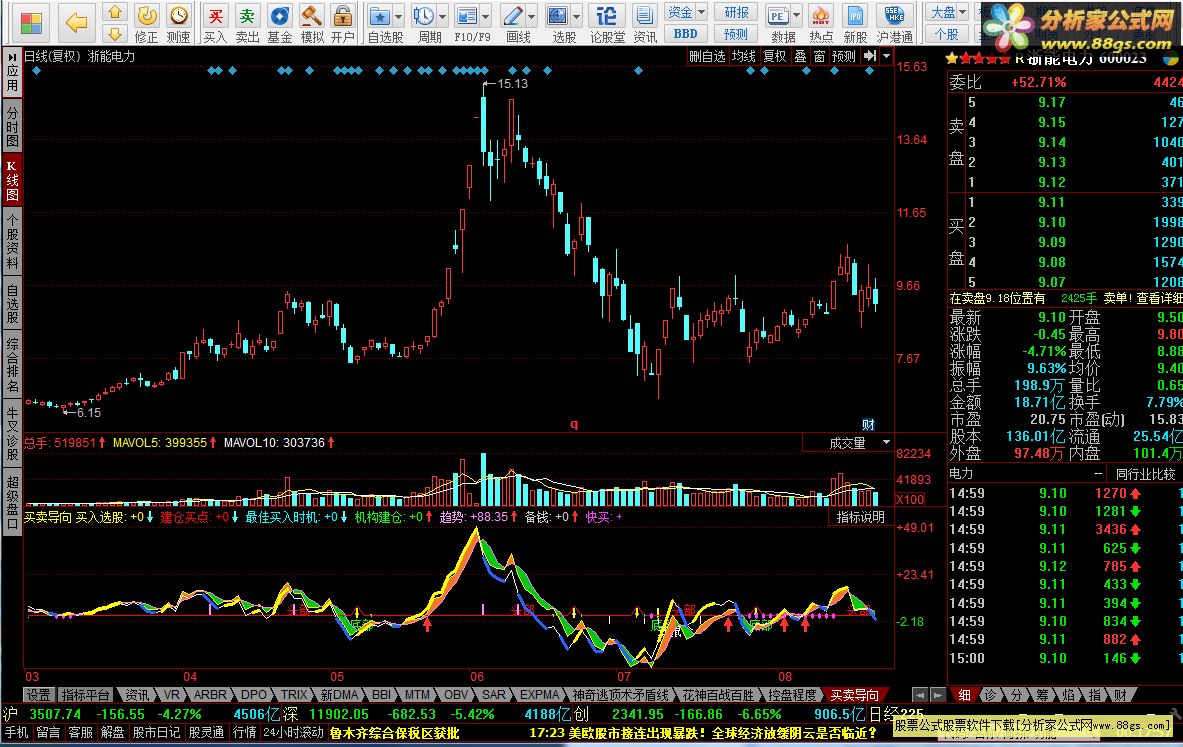Viewport: 1183px width, 747px height.
Task: Click the 个股 toolbar button
Action: click(x=946, y=34)
